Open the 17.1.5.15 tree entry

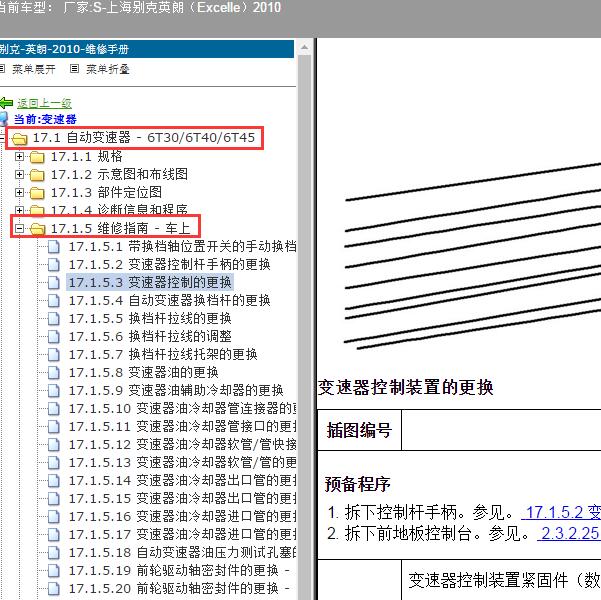coord(182,499)
